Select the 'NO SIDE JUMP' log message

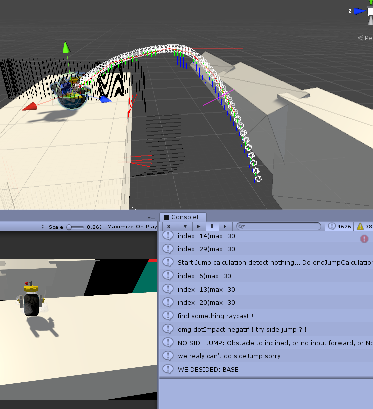(x=266, y=342)
